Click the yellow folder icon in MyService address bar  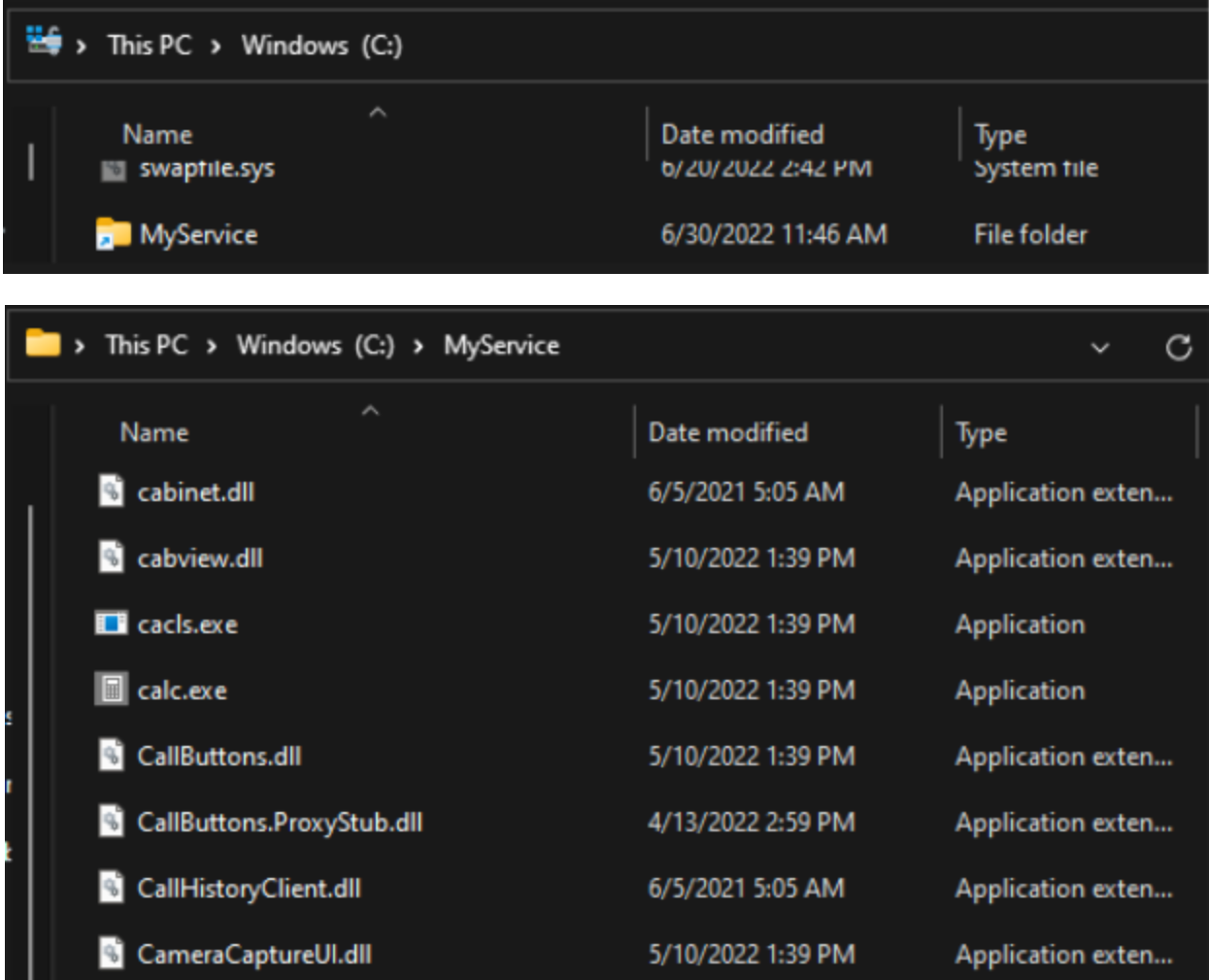[x=42, y=344]
